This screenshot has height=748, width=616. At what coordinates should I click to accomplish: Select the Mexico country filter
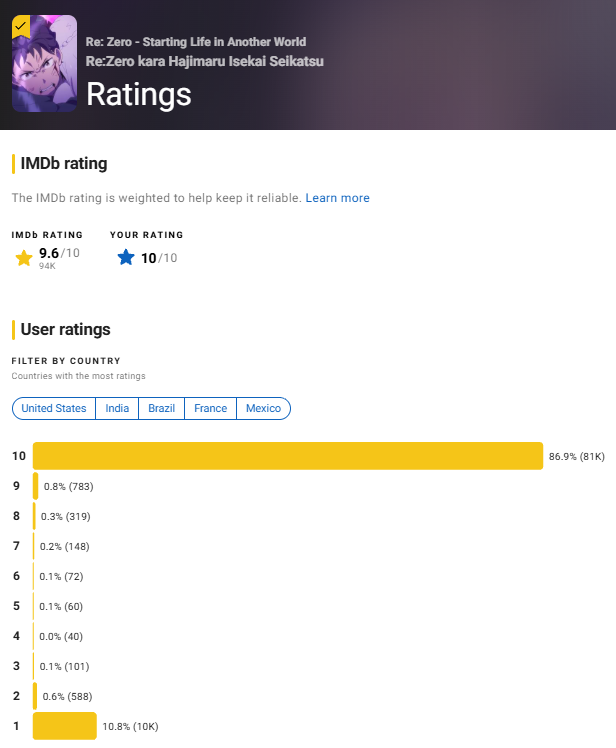click(263, 408)
